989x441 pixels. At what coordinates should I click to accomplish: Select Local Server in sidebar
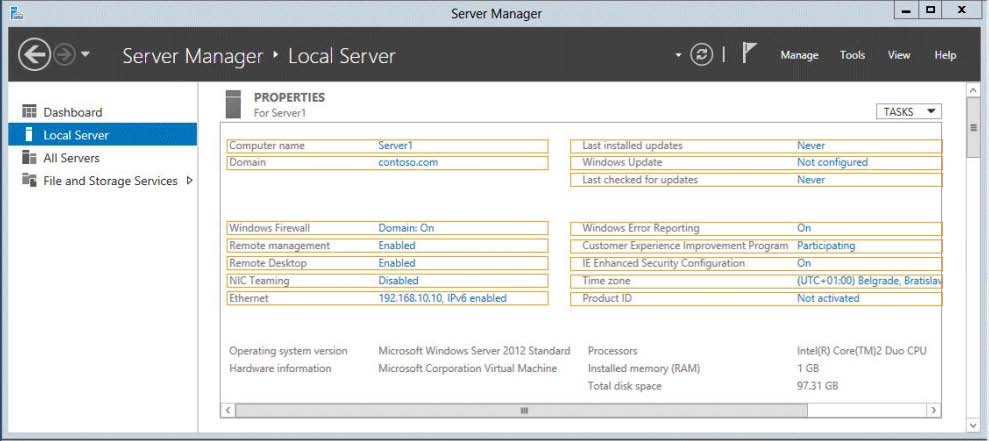pyautogui.click(x=102, y=135)
